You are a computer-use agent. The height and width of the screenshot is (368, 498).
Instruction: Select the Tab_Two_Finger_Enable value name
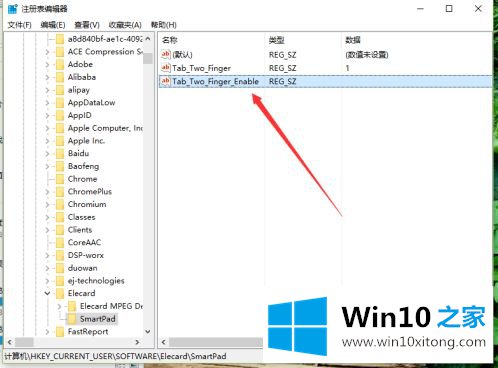[215, 81]
